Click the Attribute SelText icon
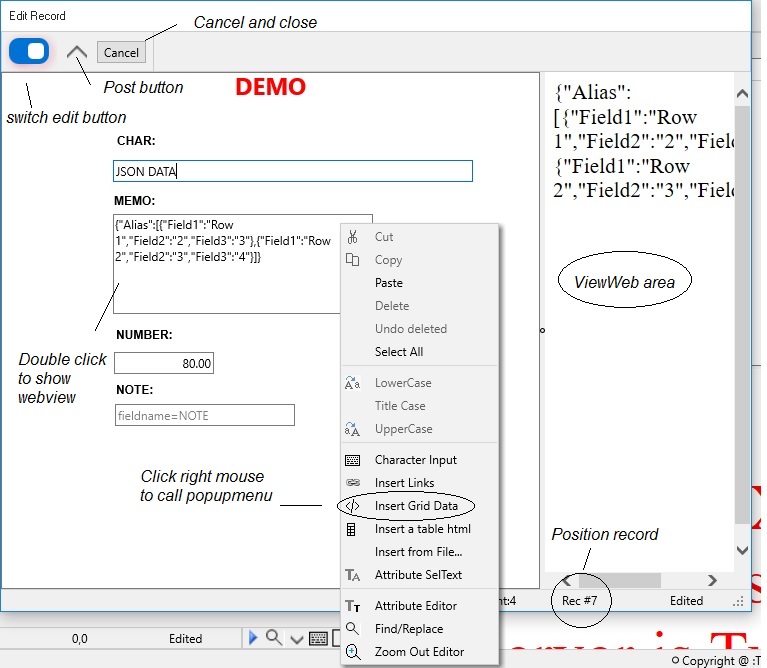Viewport: 767px width, 668px height. click(x=352, y=575)
